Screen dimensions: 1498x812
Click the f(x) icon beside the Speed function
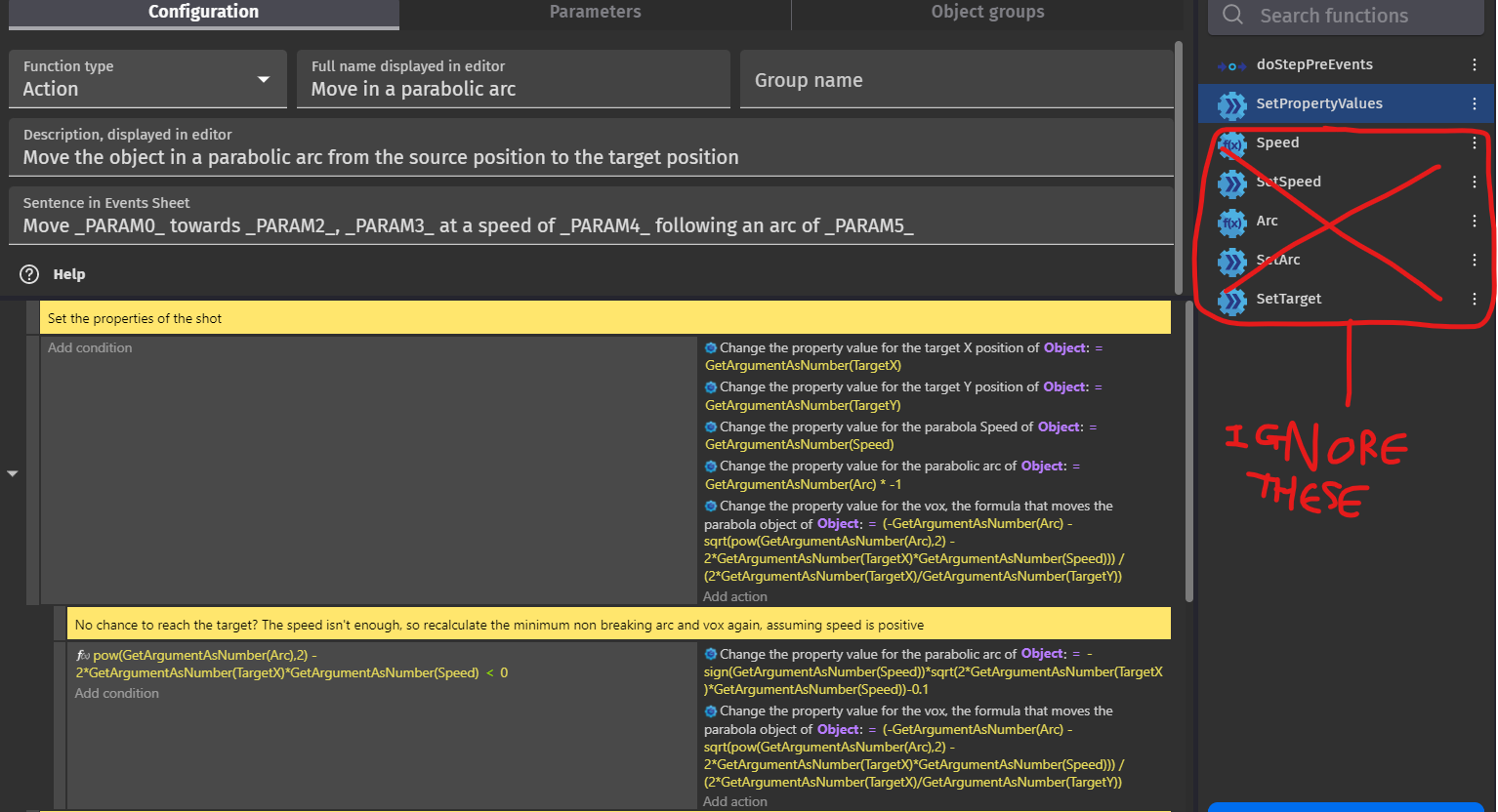1231,142
